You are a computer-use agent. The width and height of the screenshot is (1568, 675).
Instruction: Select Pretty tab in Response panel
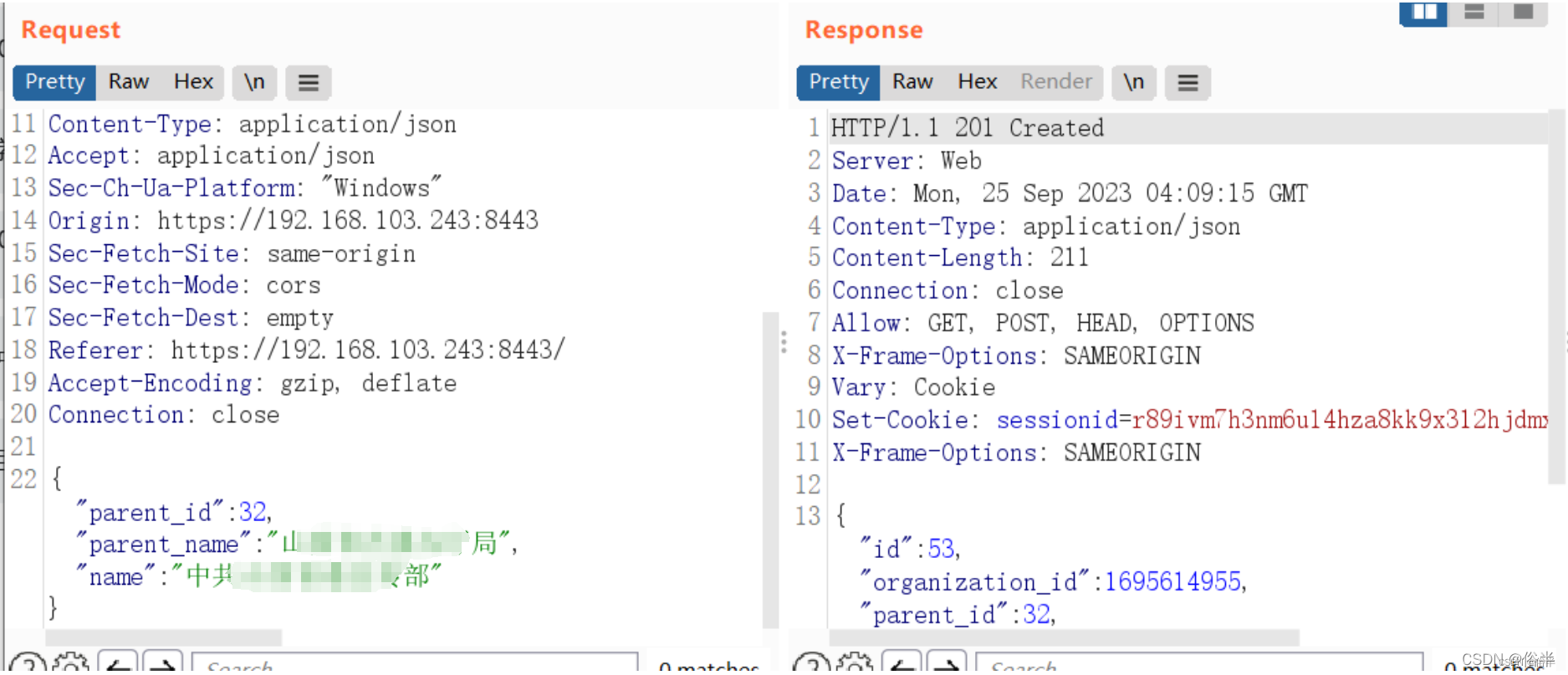click(839, 83)
